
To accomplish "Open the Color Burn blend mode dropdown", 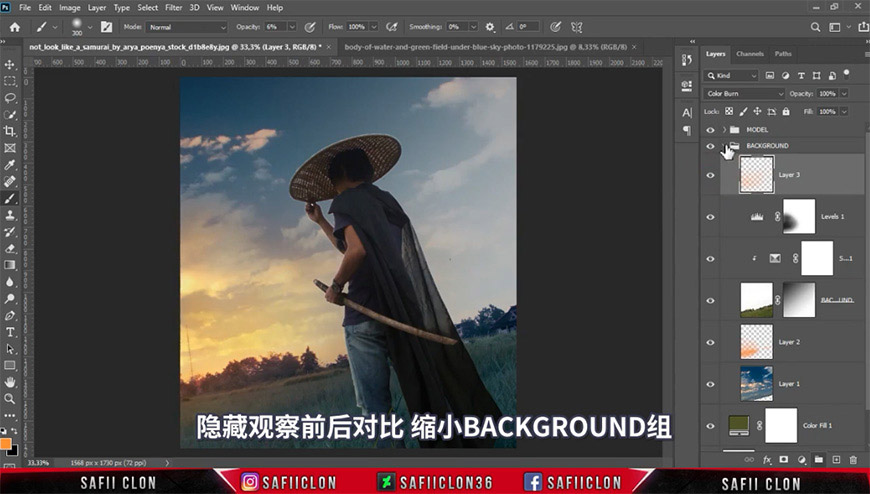I will click(x=744, y=94).
